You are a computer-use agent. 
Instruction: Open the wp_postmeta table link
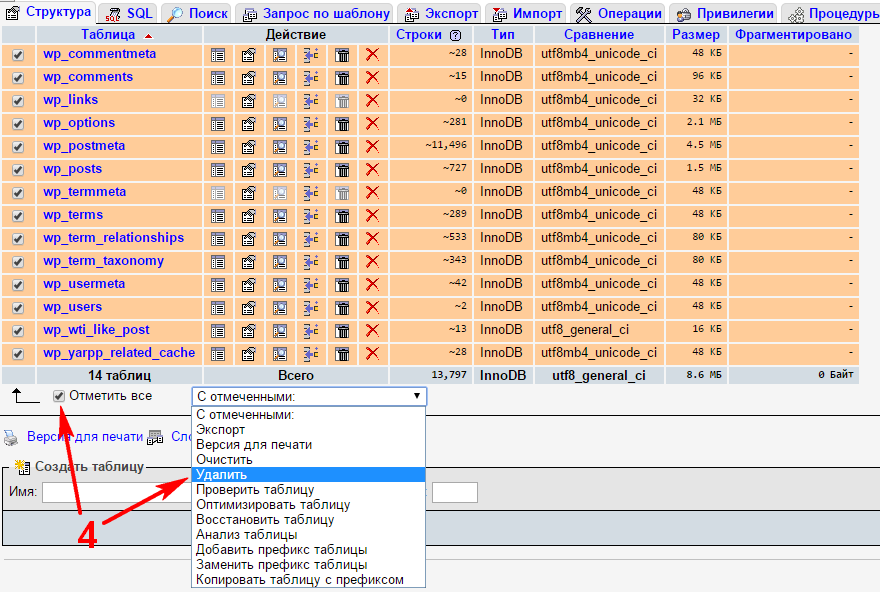click(84, 146)
